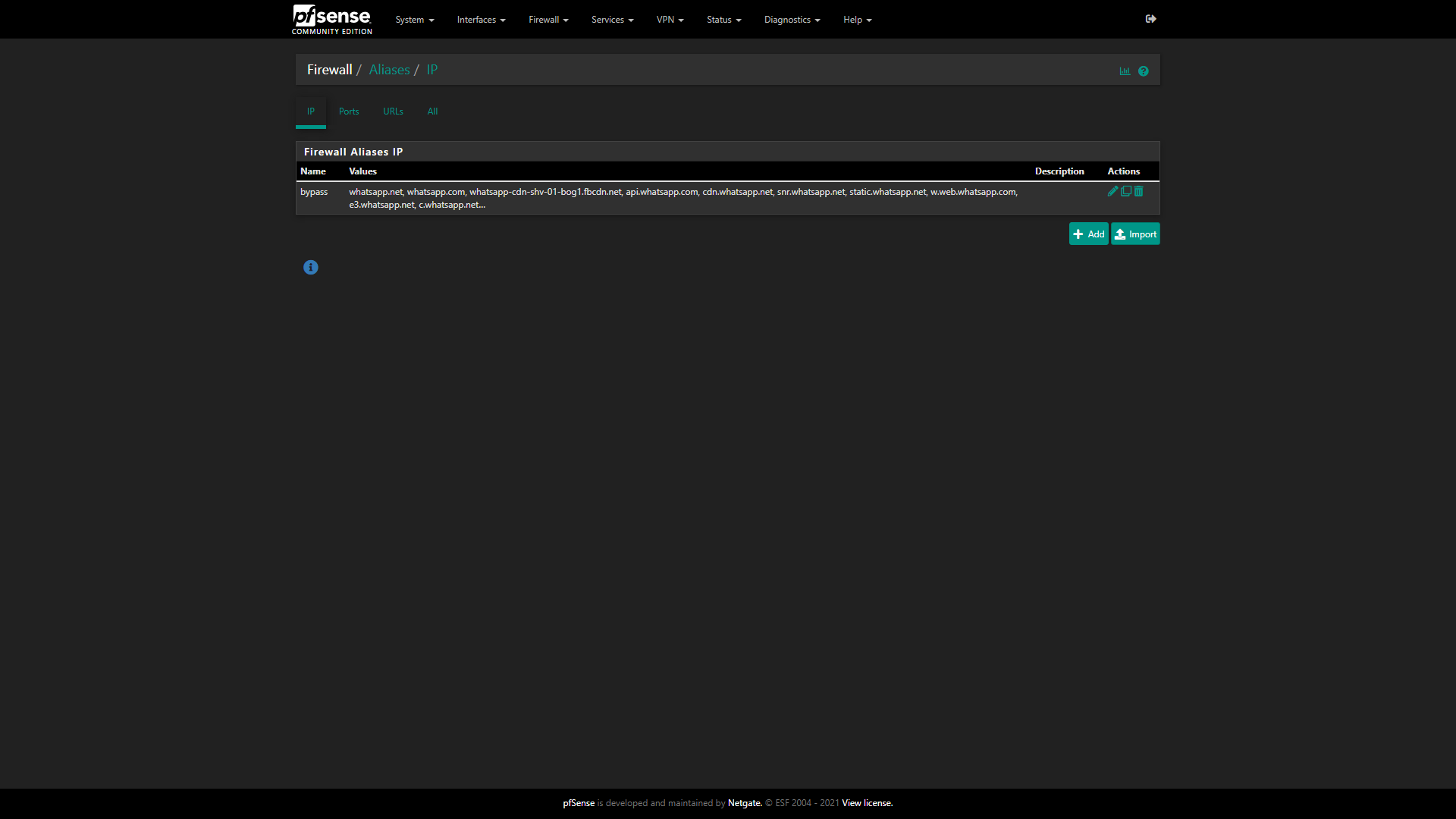This screenshot has width=1456, height=819.
Task: Open the Diagnostics dropdown menu
Action: click(792, 20)
